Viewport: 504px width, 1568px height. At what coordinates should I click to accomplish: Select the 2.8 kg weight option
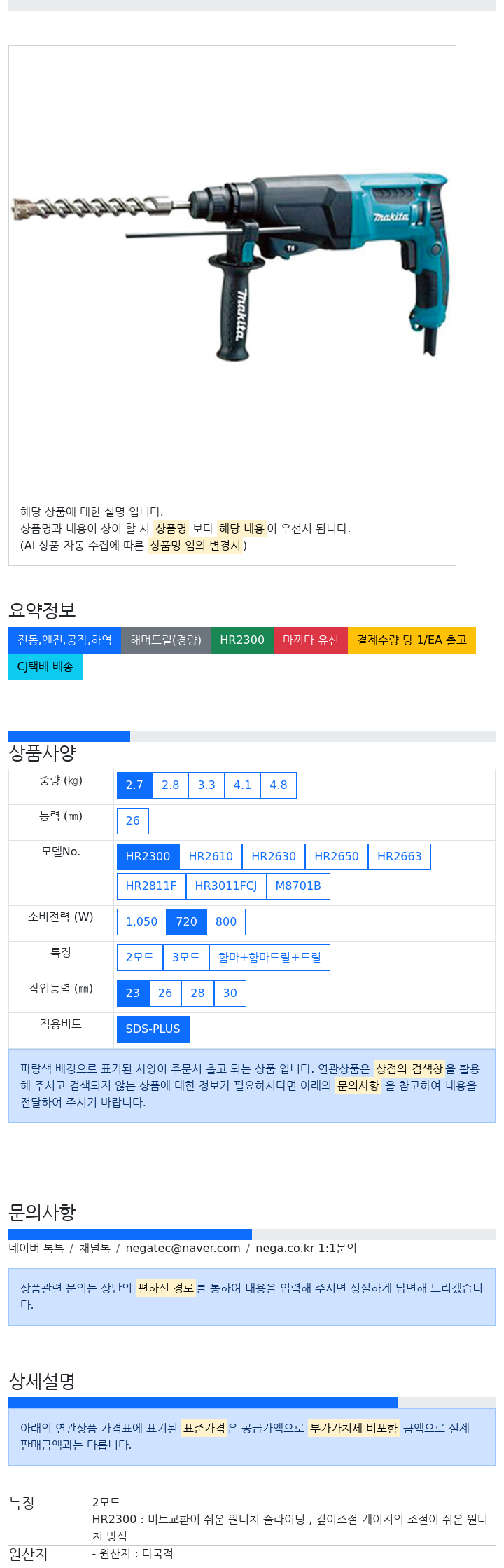(171, 785)
